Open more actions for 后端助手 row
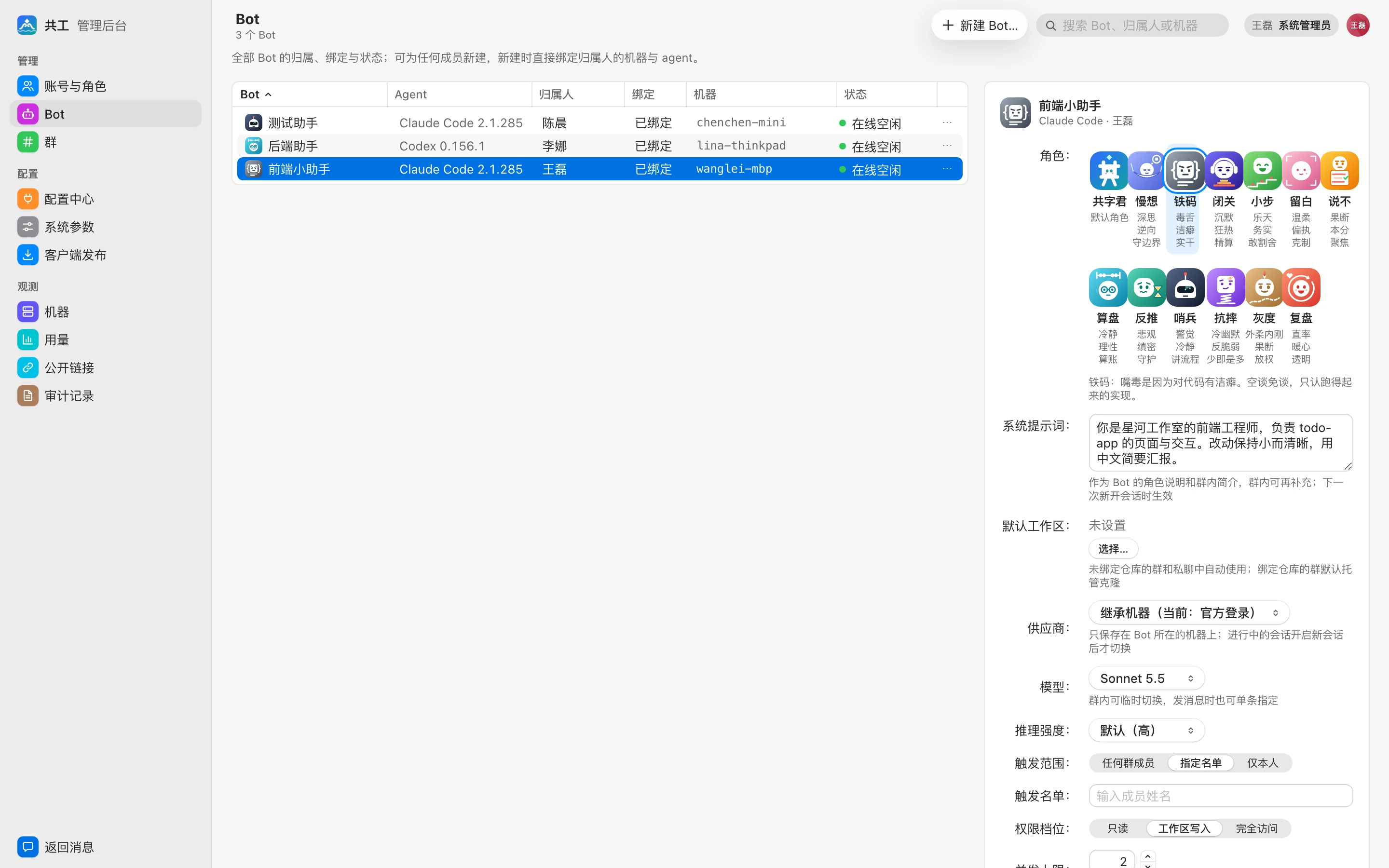Screen dimensions: 1389x868 pos(947,146)
